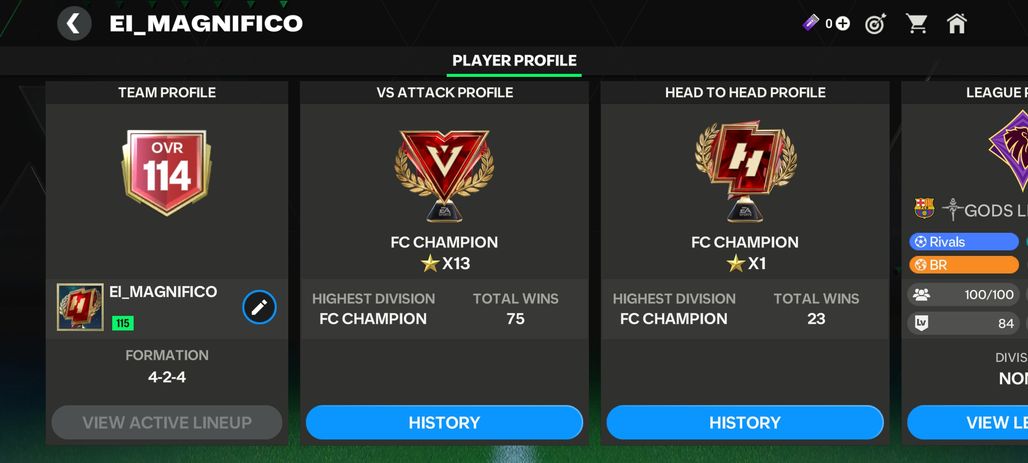Return to the home screen icon
Image resolution: width=1028 pixels, height=463 pixels.
pyautogui.click(x=957, y=24)
